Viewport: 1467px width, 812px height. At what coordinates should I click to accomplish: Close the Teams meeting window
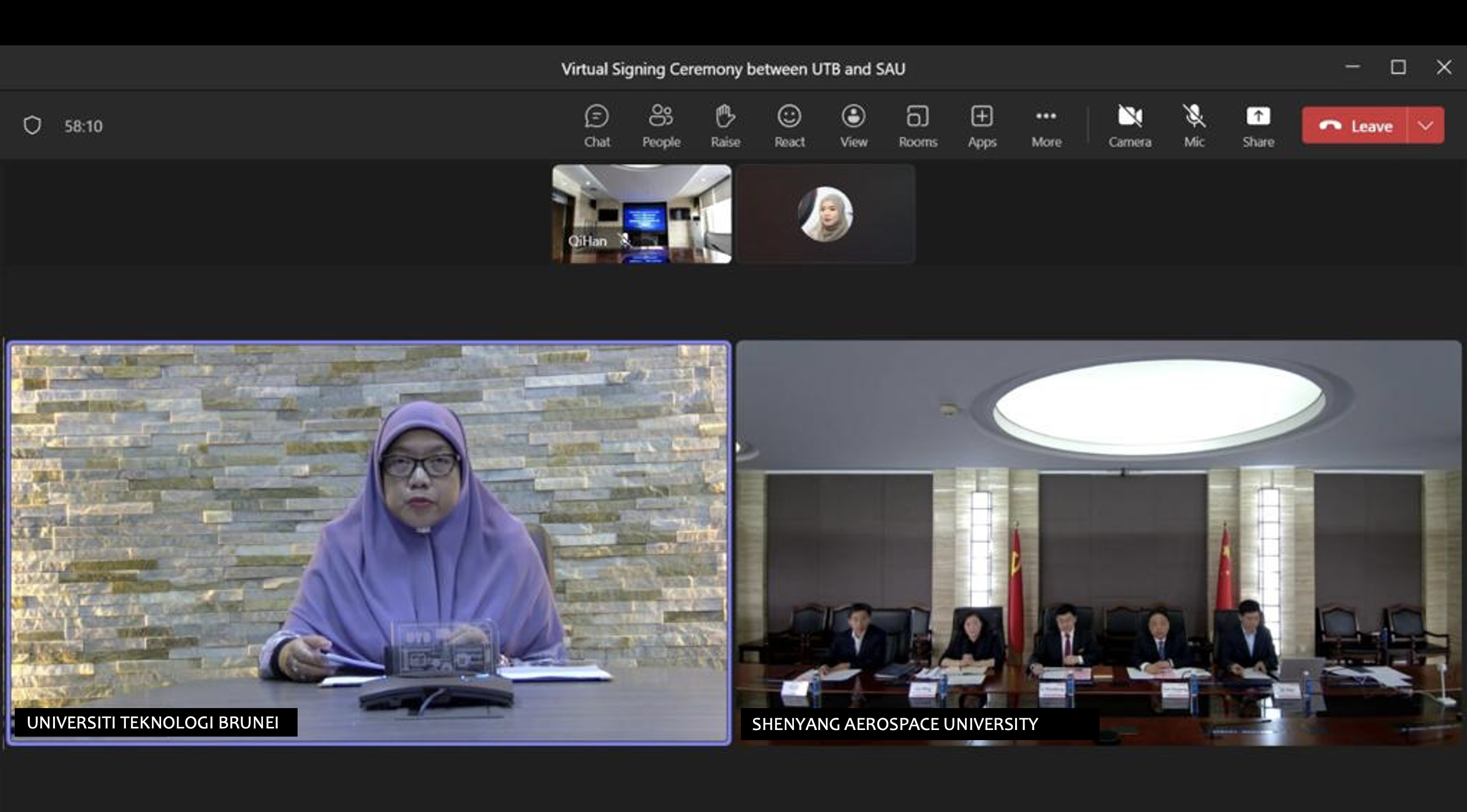point(1444,67)
